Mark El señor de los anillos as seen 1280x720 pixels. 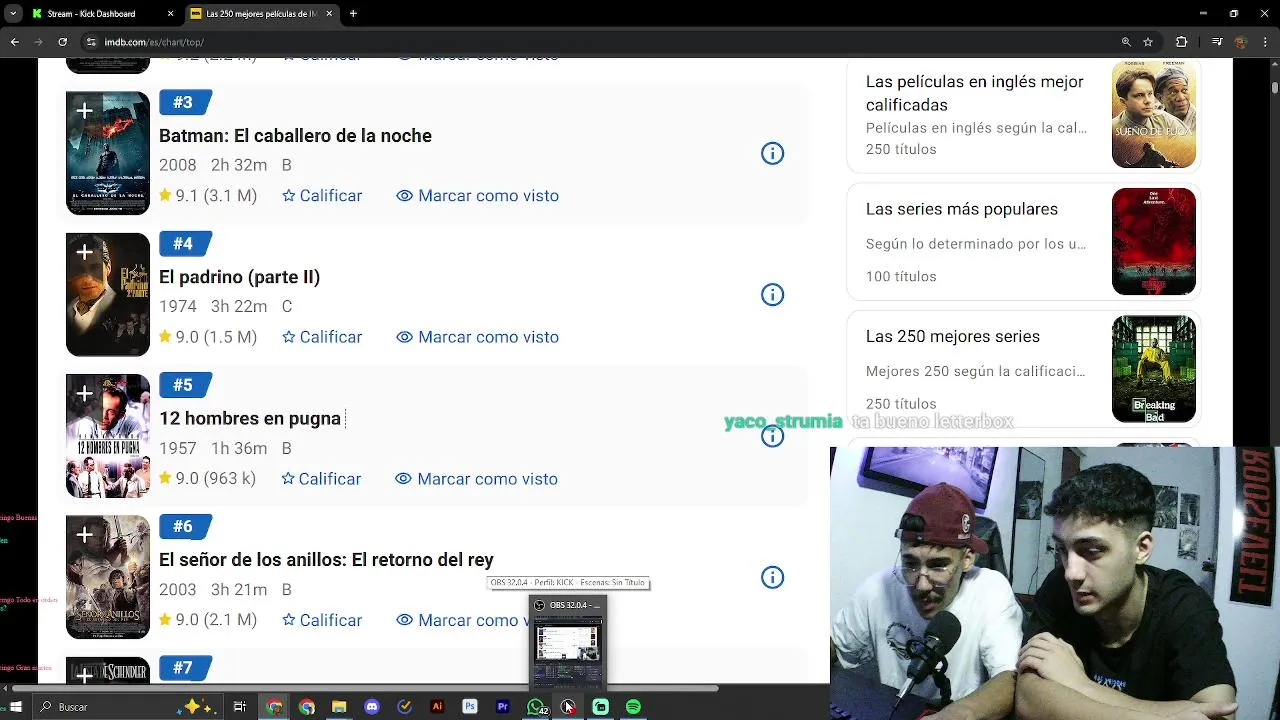[x=462, y=620]
